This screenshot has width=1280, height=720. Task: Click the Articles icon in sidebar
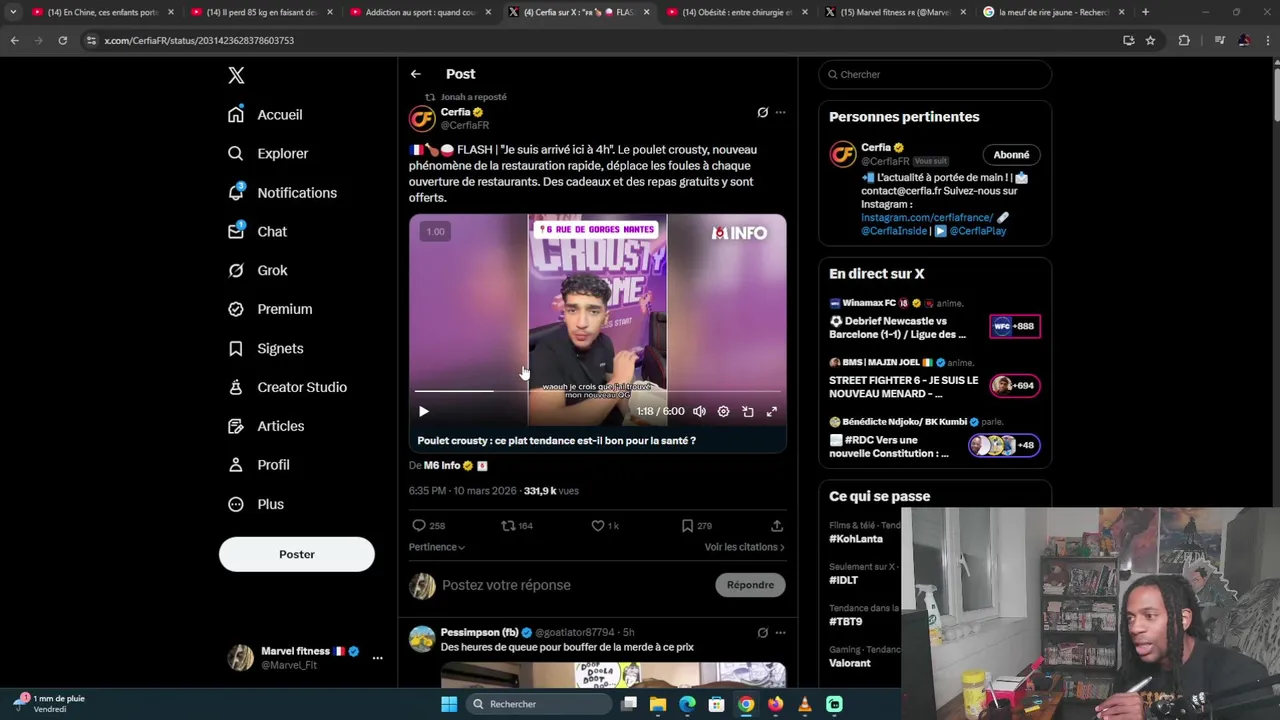pyautogui.click(x=236, y=426)
